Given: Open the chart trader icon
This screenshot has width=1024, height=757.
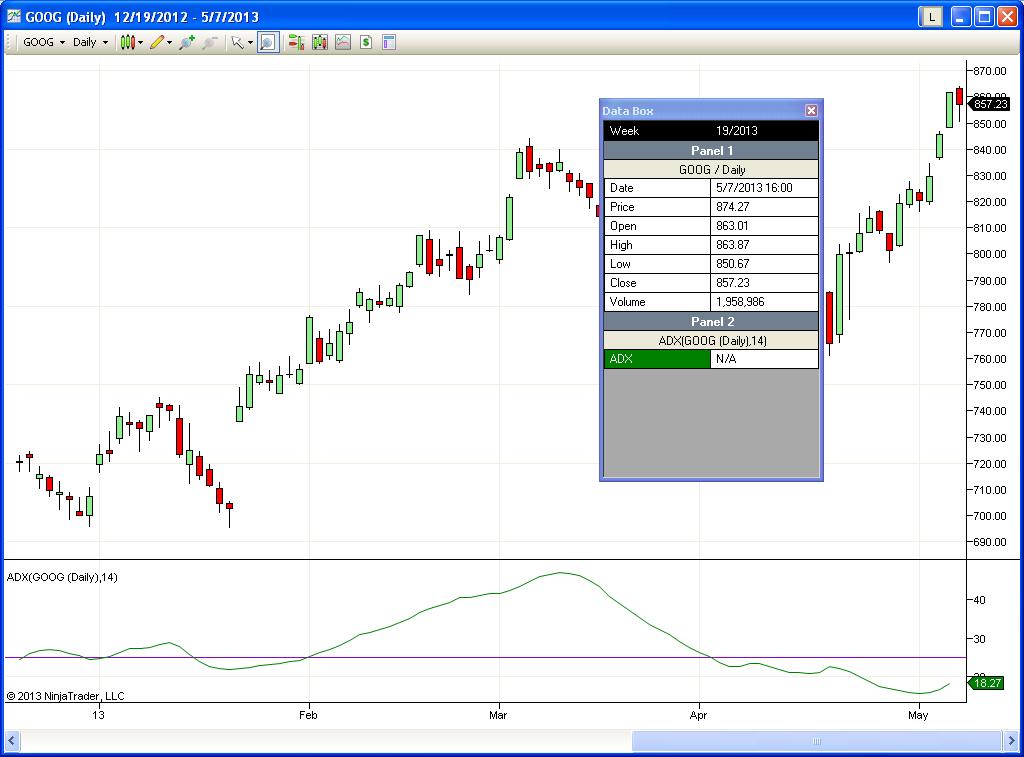Looking at the screenshot, I should (296, 42).
